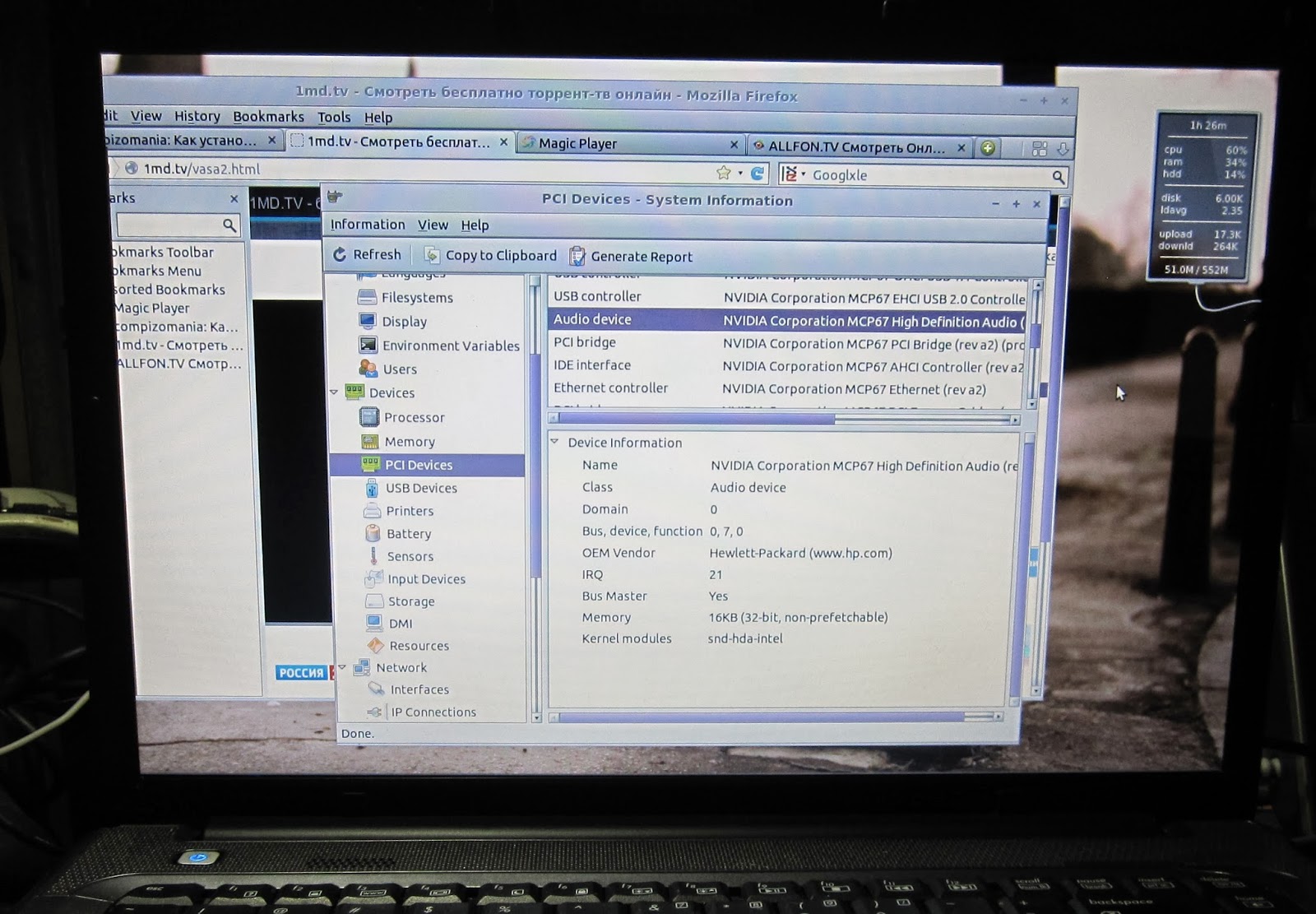The image size is (1316, 914).
Task: Click the device list's horizontal scrollbar
Action: [785, 420]
